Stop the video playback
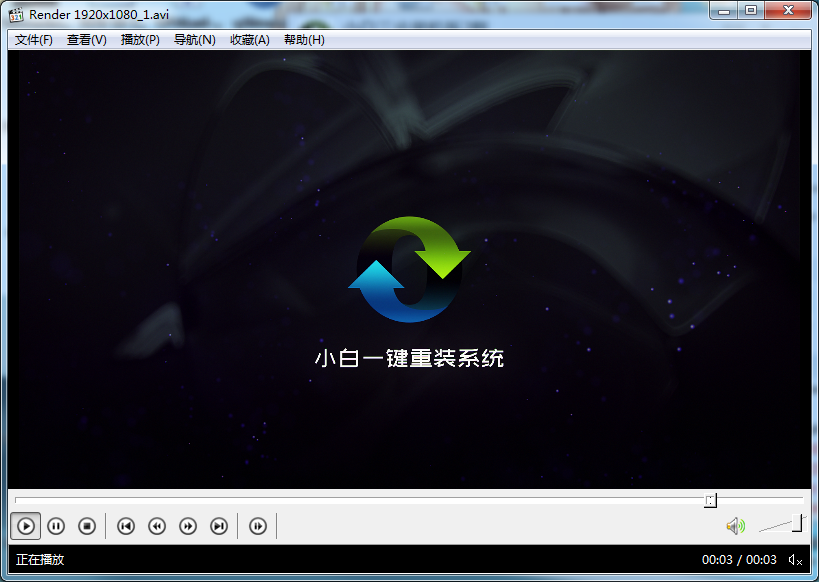The image size is (819, 582). [87, 526]
